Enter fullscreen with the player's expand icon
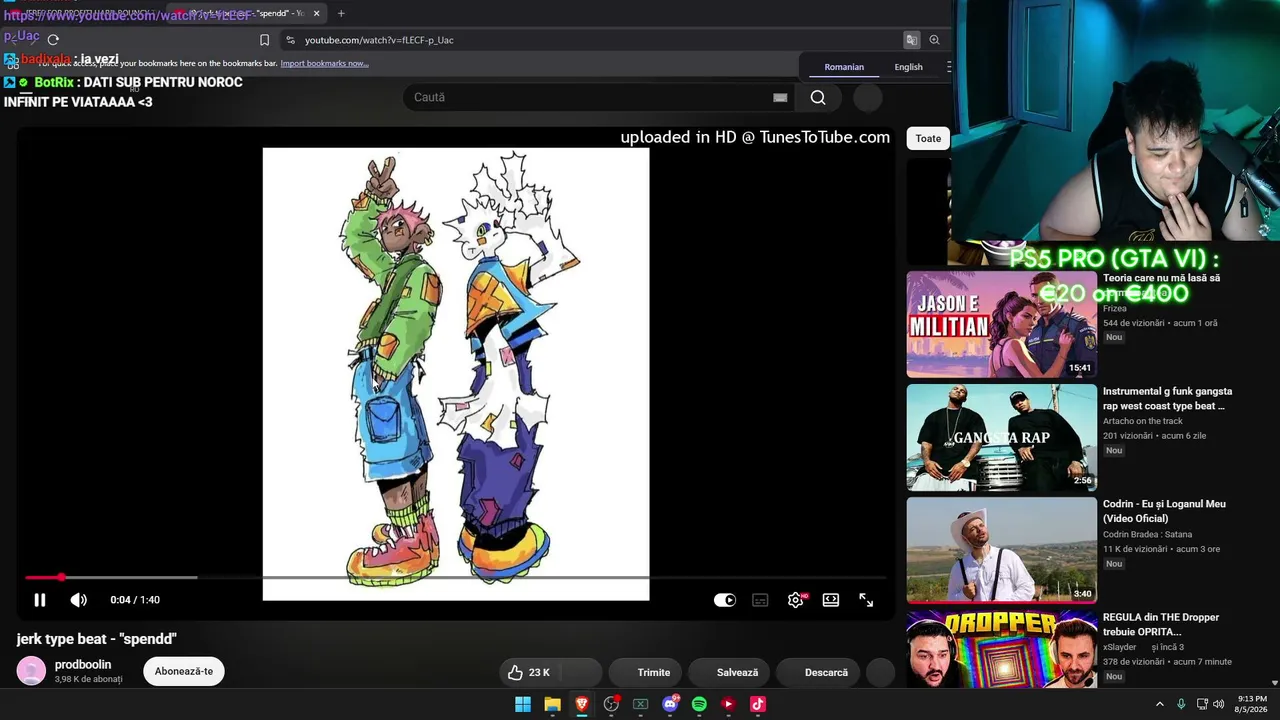 866,600
